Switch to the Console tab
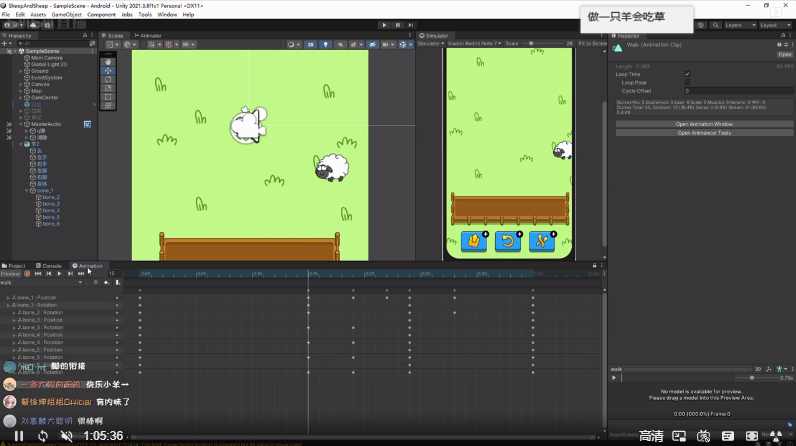The image size is (796, 446). tap(49, 266)
